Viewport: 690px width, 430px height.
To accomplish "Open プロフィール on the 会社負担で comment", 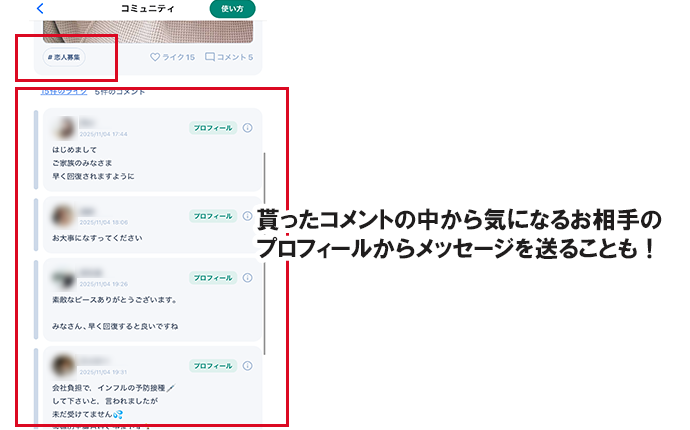I will pyautogui.click(x=212, y=366).
